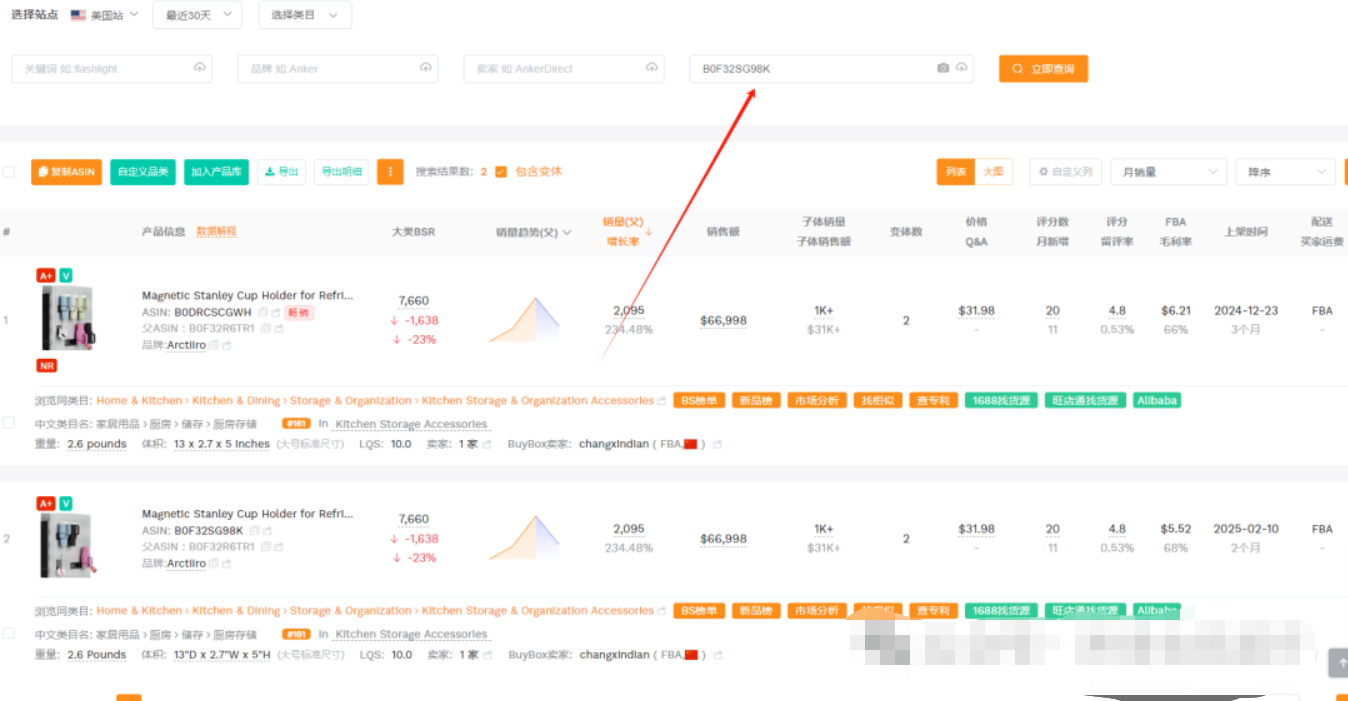Viewport: 1348px width, 701px height.
Task: Open seller count link icon in row 1
Action: click(487, 444)
